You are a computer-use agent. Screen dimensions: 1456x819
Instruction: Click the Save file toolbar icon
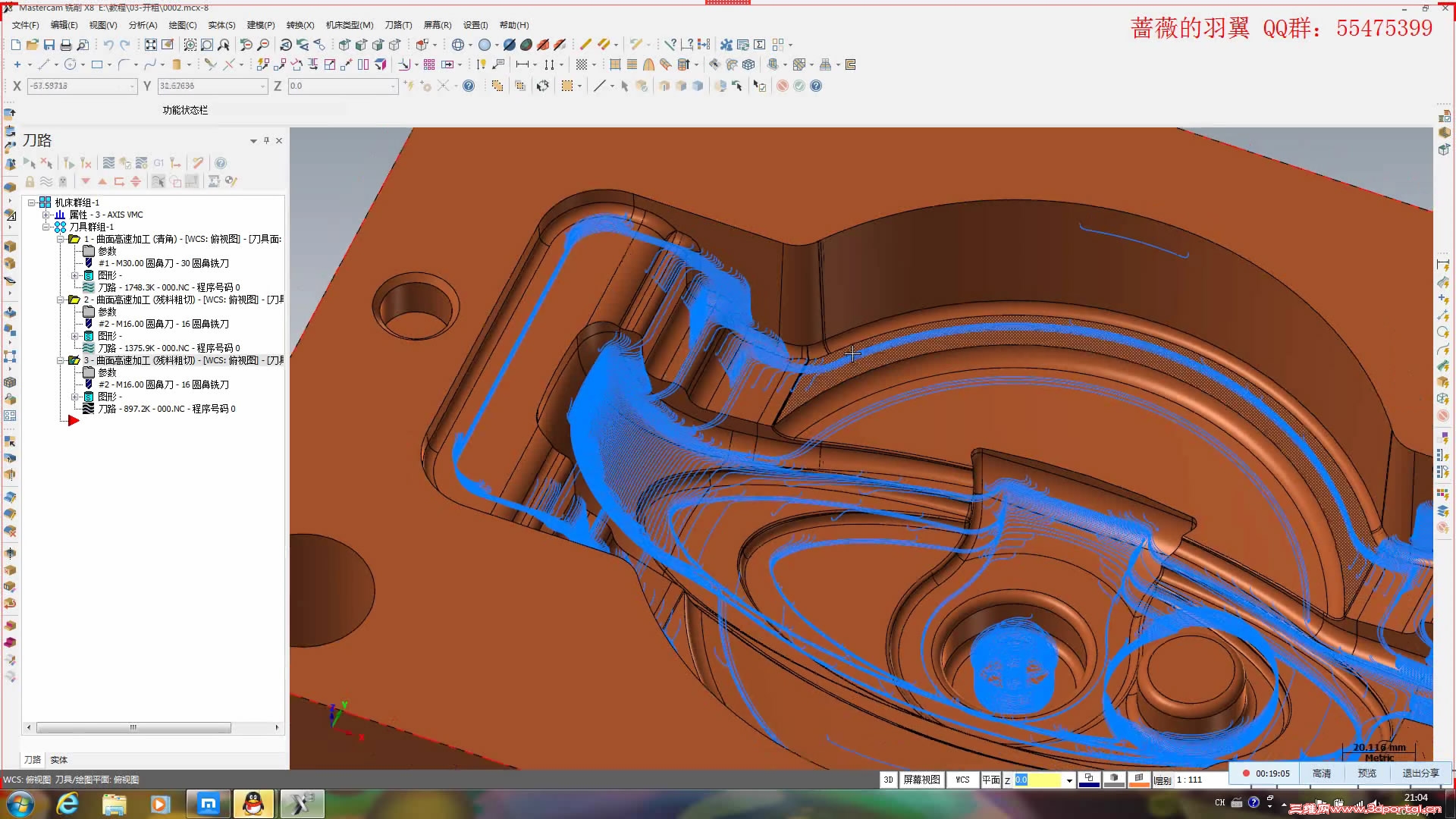point(49,45)
